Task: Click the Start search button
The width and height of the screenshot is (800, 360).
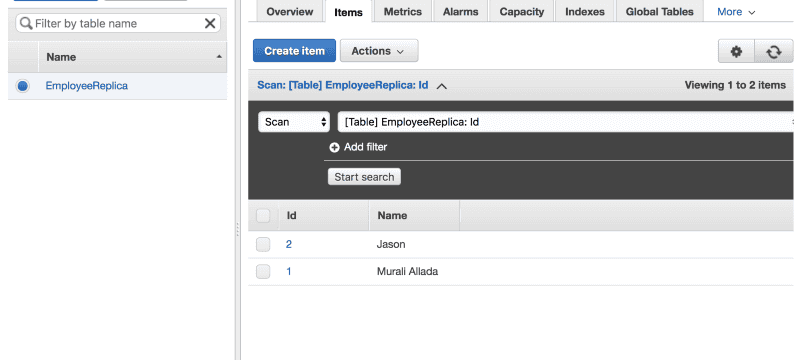Action: [364, 177]
